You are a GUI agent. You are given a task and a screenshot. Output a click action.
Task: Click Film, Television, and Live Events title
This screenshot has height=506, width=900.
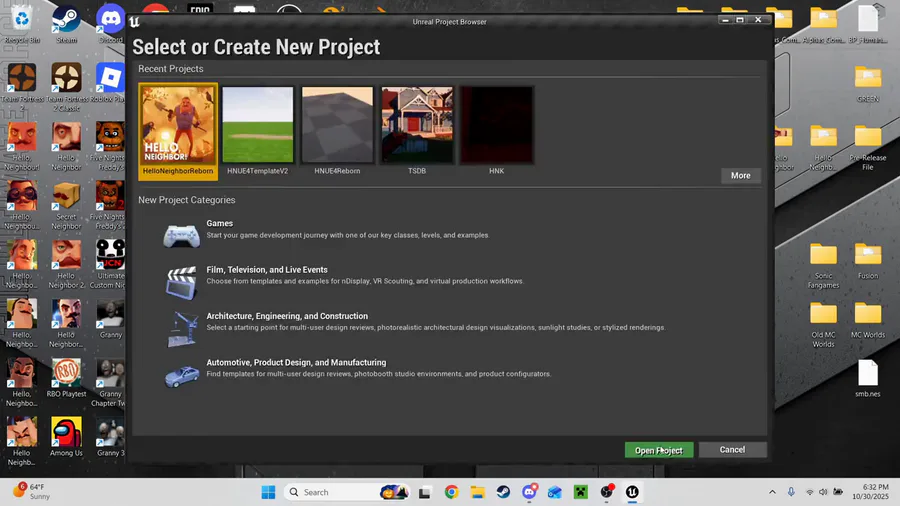pyautogui.click(x=267, y=270)
